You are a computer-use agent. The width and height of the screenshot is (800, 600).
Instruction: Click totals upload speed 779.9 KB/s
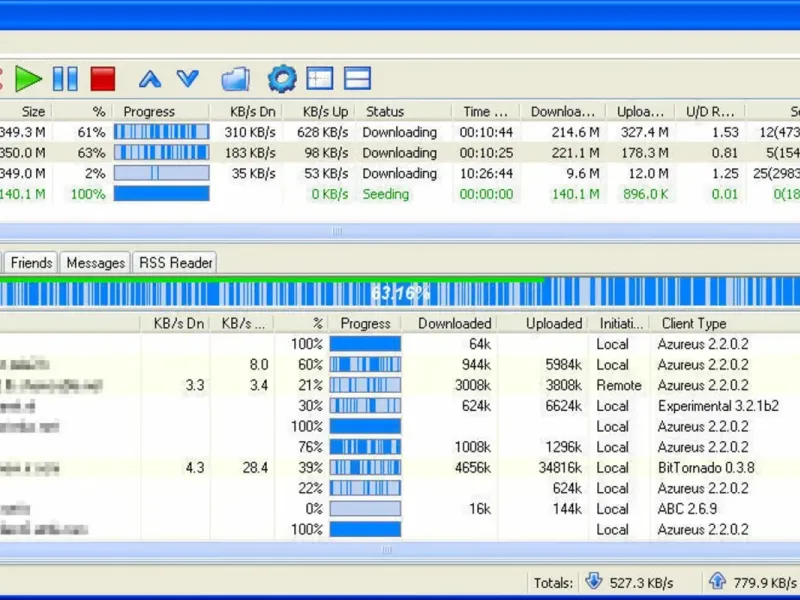[x=765, y=583]
